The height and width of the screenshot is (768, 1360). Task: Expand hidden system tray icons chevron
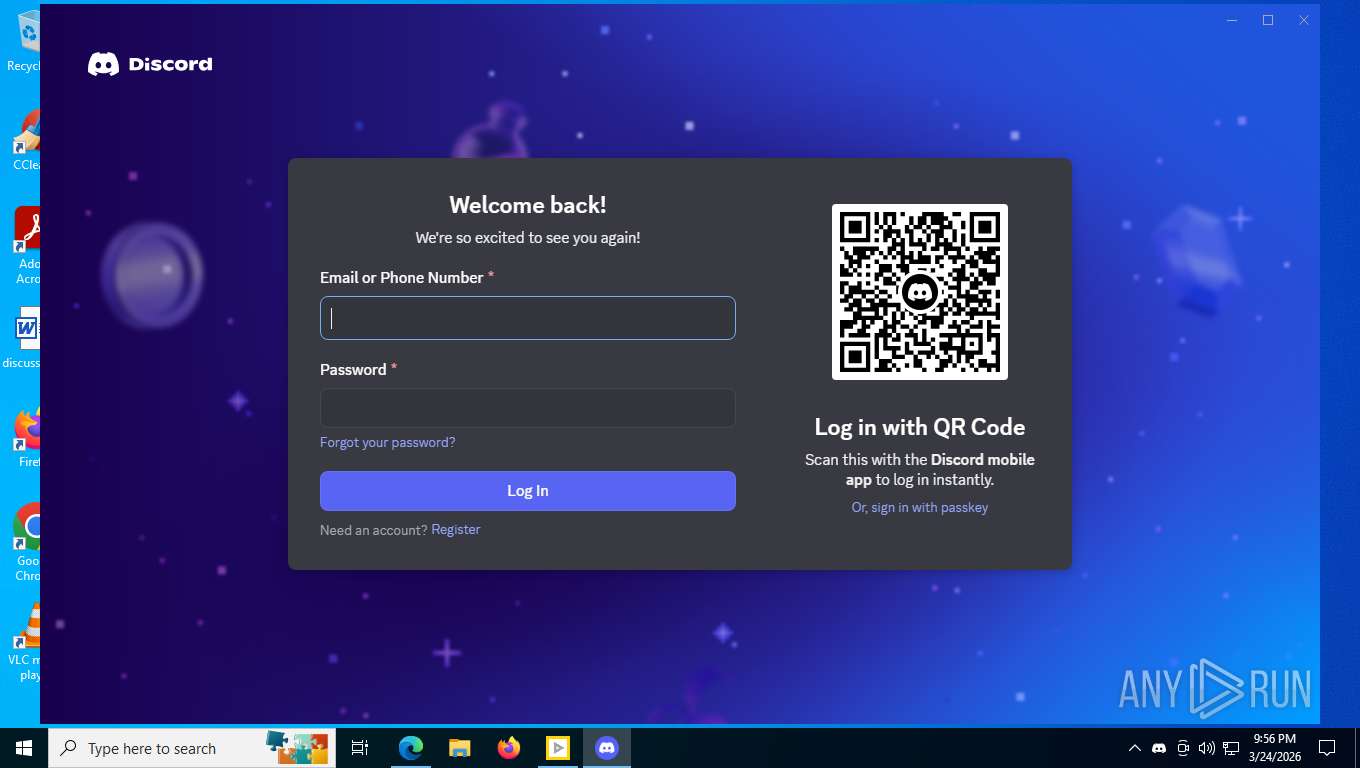click(x=1134, y=748)
